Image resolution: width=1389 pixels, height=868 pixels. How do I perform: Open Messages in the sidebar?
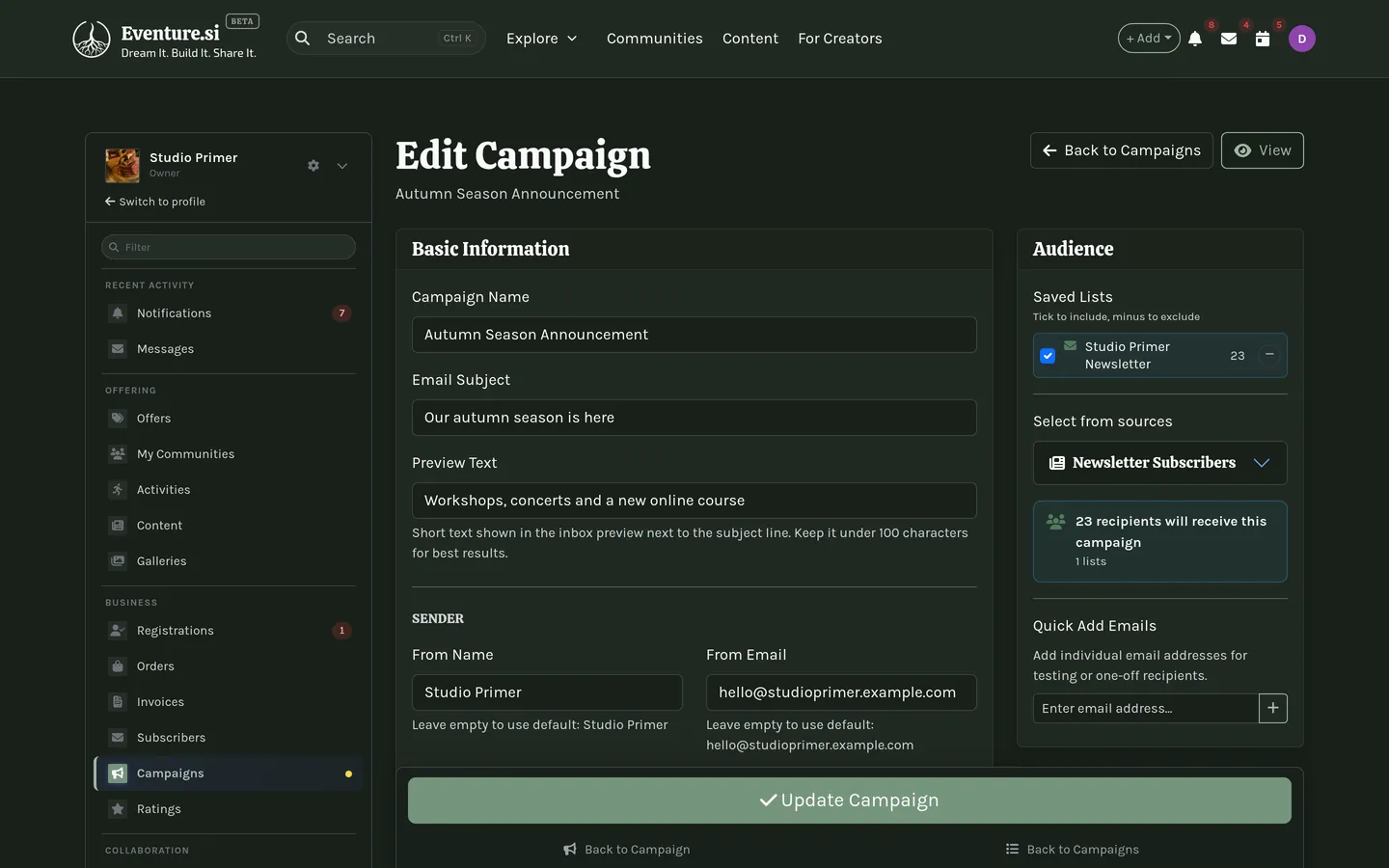pyautogui.click(x=229, y=349)
